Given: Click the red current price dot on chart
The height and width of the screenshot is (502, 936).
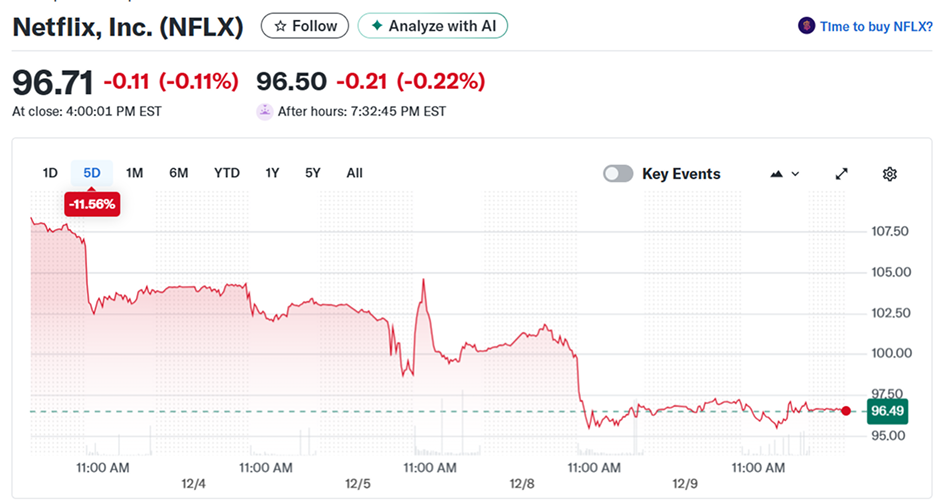Looking at the screenshot, I should pyautogui.click(x=847, y=411).
